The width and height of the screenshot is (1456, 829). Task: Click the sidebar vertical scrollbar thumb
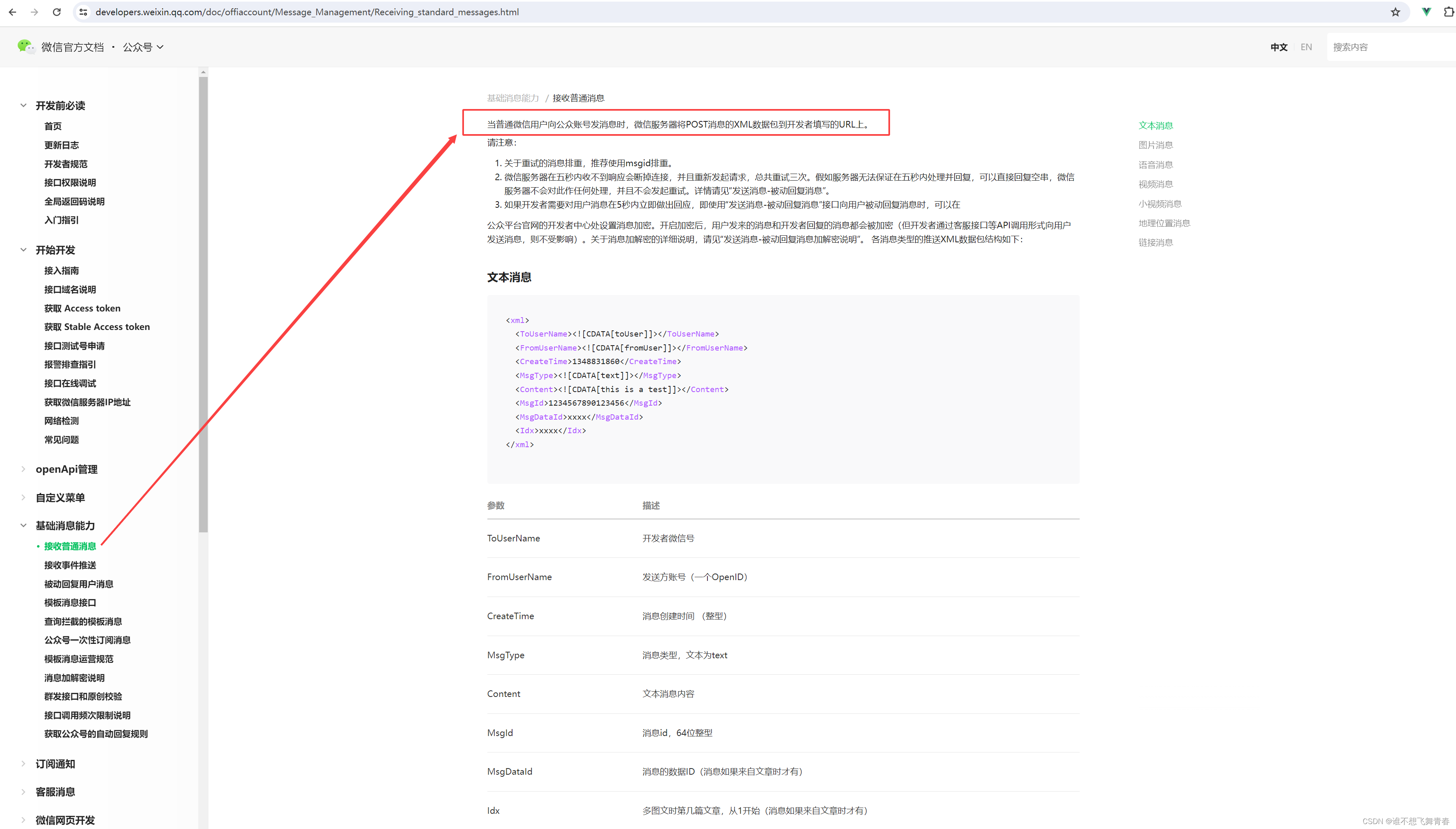[203, 304]
